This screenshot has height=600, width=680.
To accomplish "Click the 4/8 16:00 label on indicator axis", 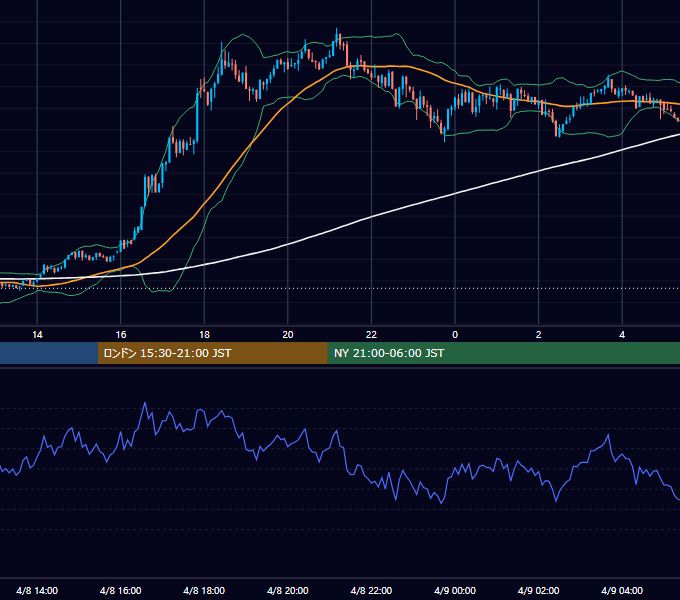I will pyautogui.click(x=121, y=590).
